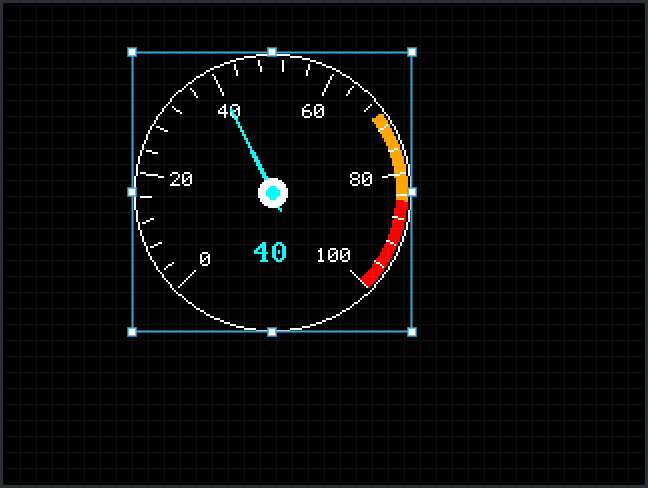Click the scale label "60"

[x=313, y=111]
